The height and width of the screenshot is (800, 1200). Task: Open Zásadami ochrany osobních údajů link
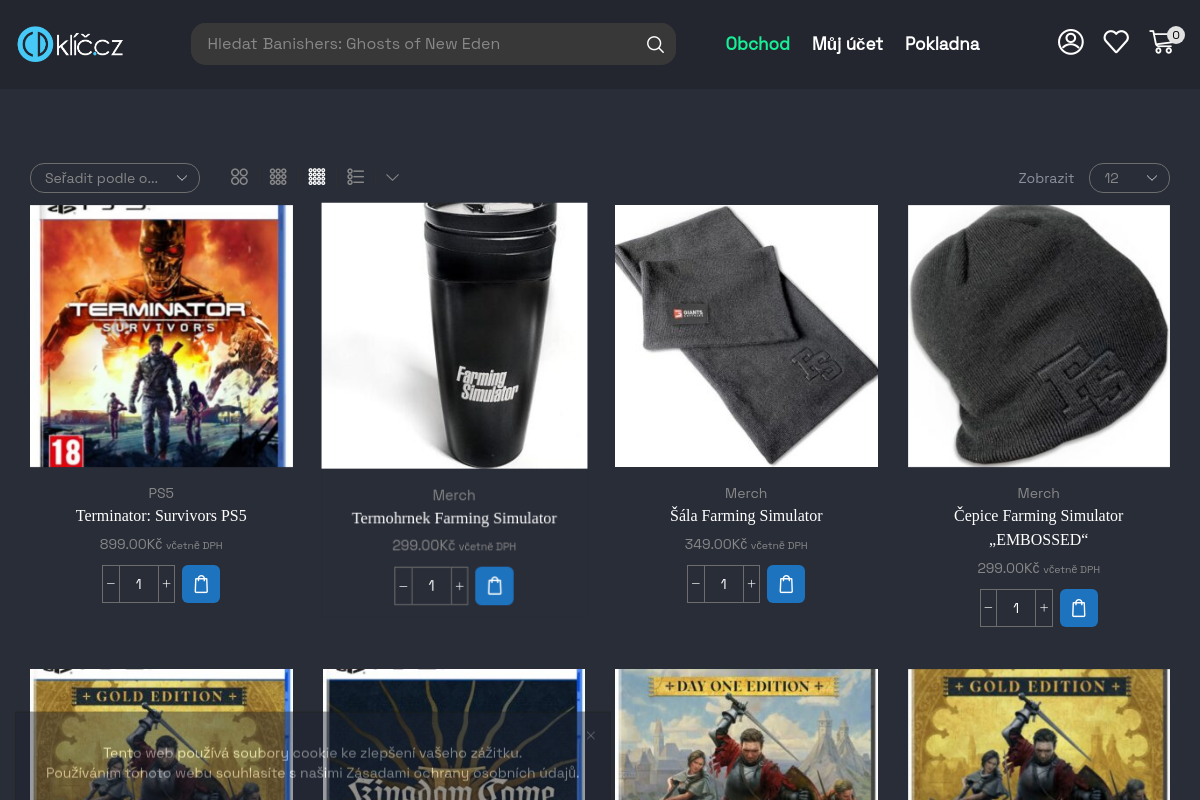[463, 773]
